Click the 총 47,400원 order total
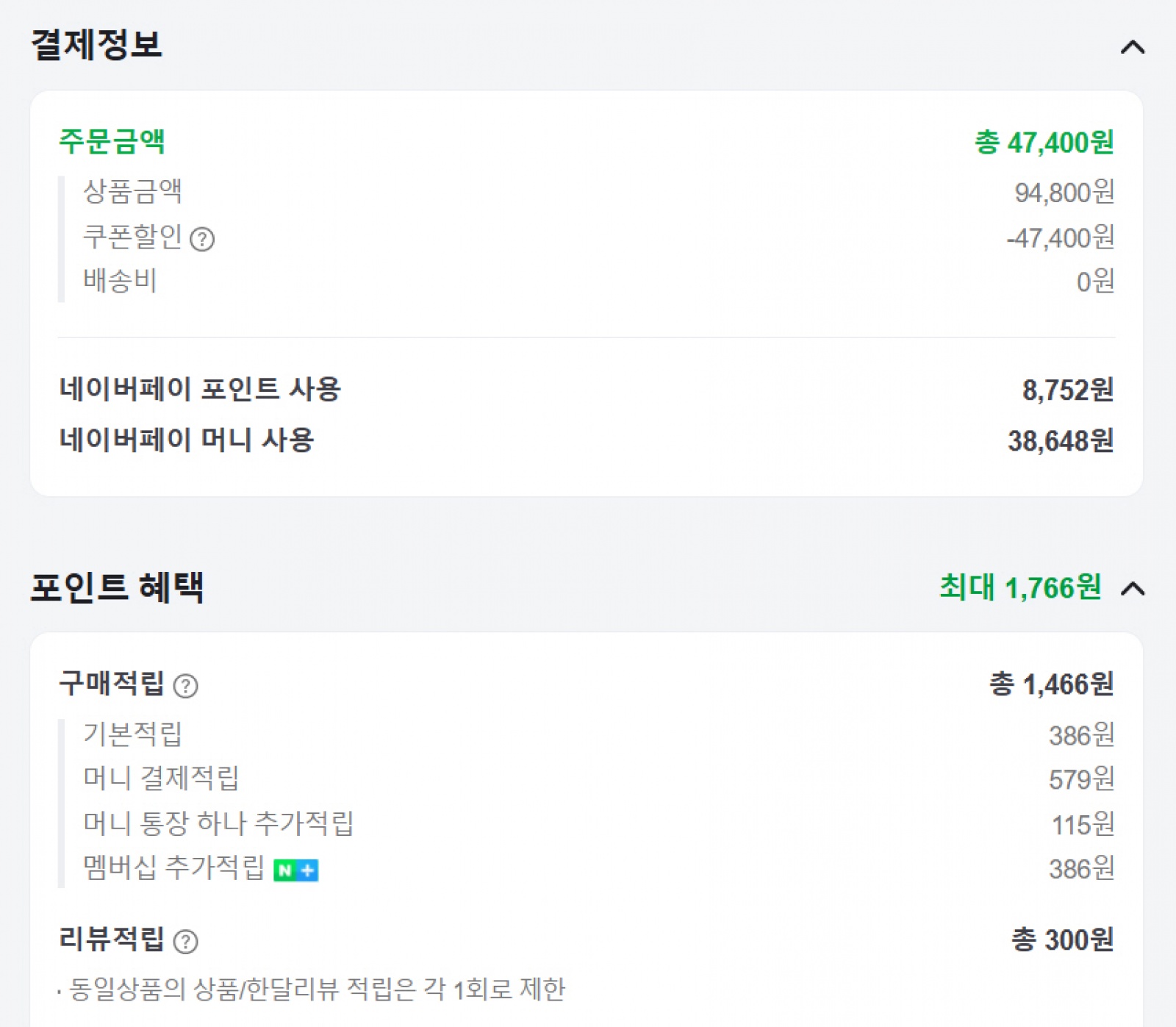 click(1044, 143)
